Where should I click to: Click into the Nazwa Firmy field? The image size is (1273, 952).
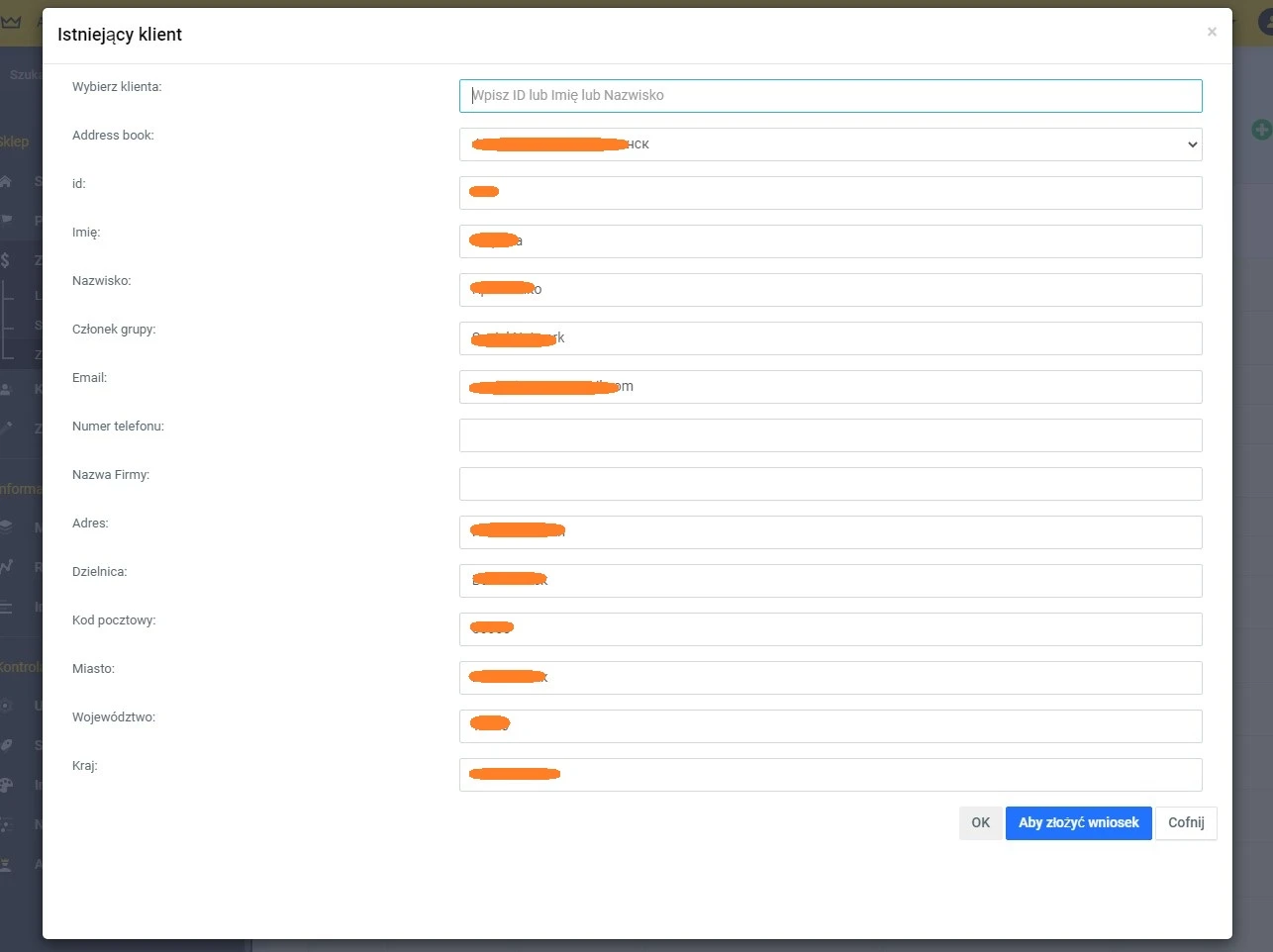(830, 484)
